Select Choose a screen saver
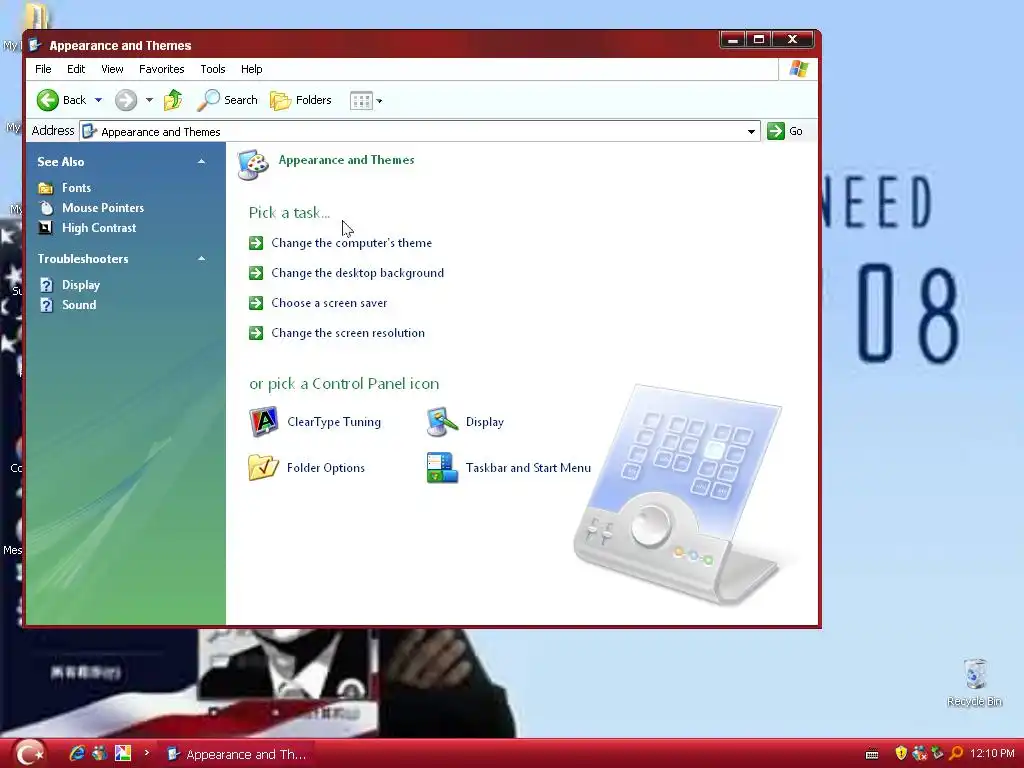 329,303
